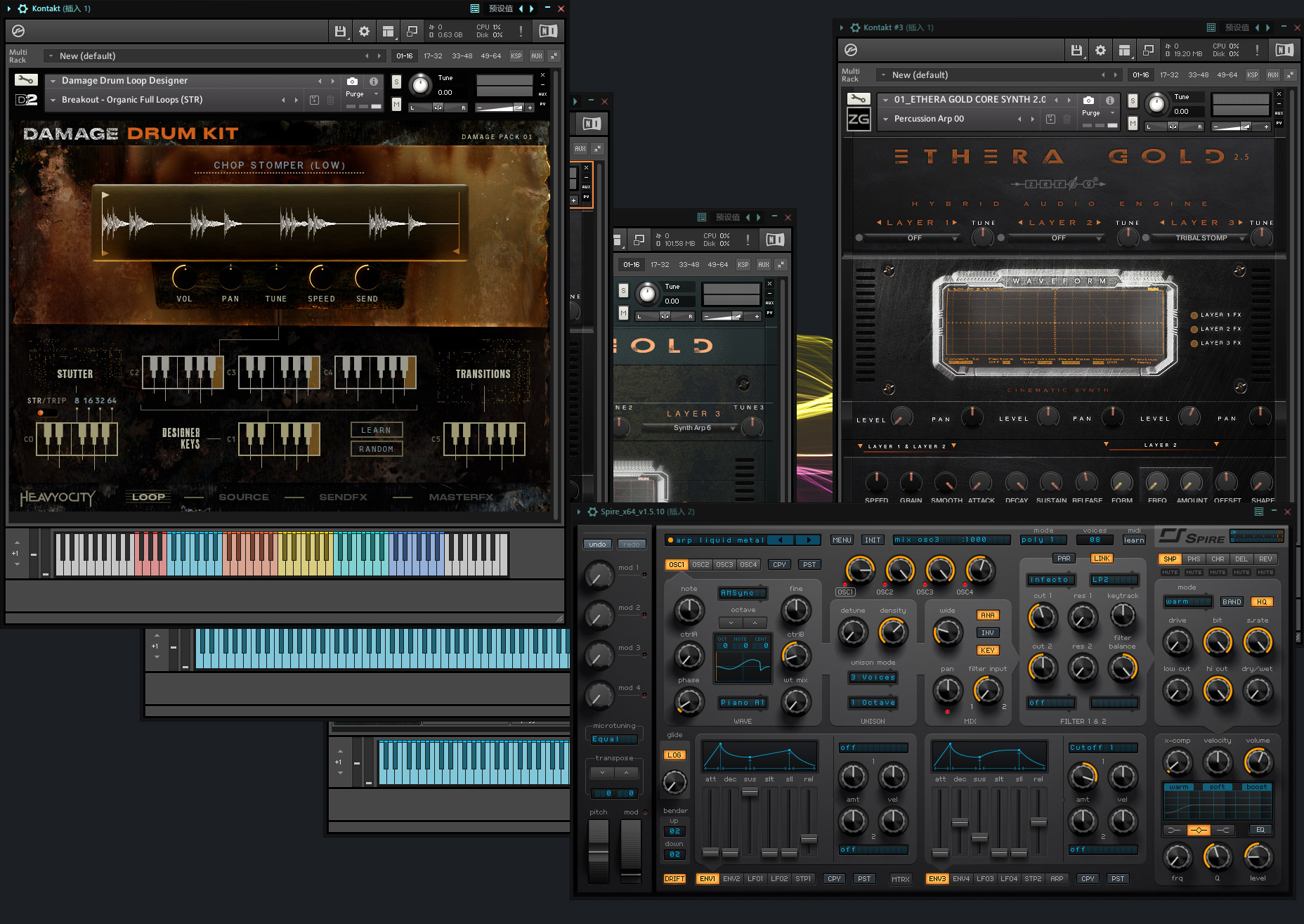Click save icon in Kontakt #3 toolbar
Viewport: 1304px width, 924px height.
point(1076,51)
